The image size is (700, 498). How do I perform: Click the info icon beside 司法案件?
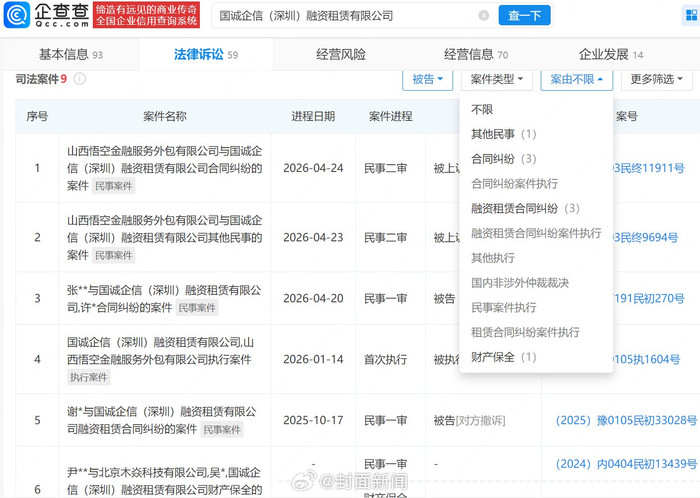80,79
